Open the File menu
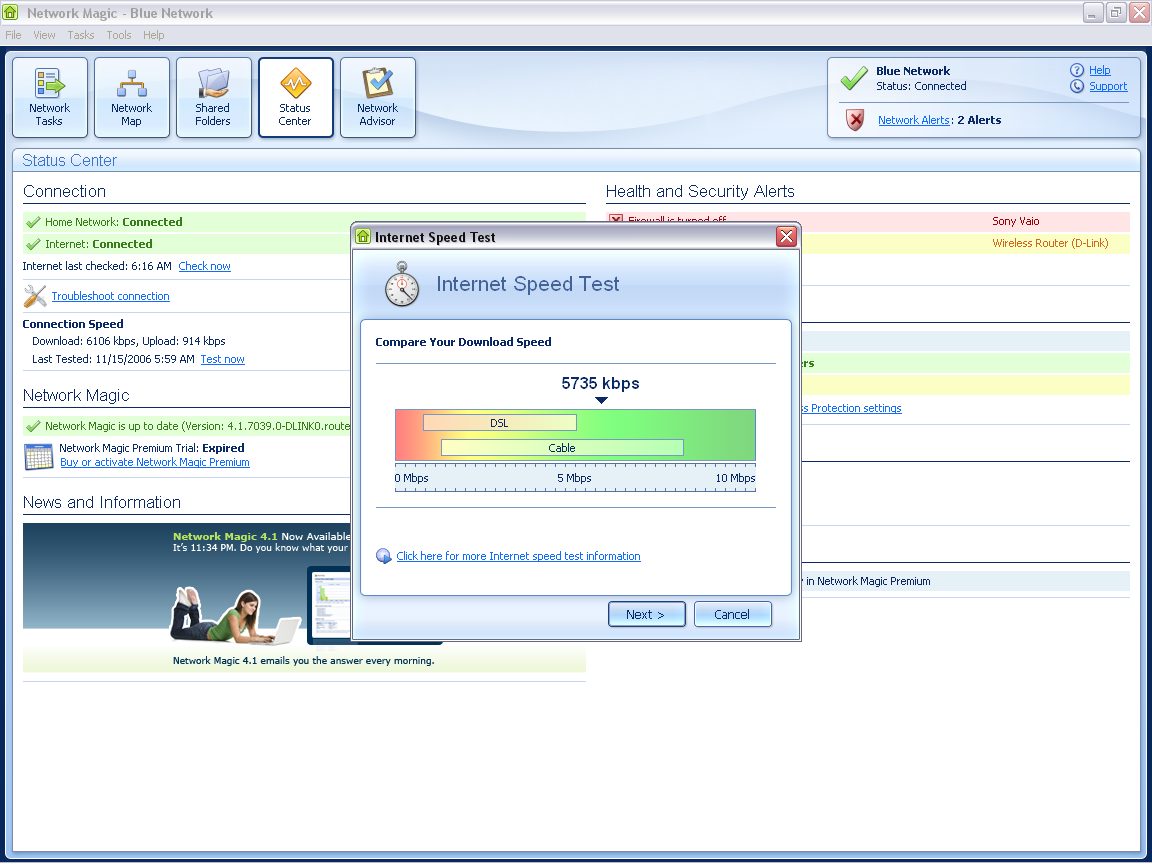1152x864 pixels. coord(13,35)
